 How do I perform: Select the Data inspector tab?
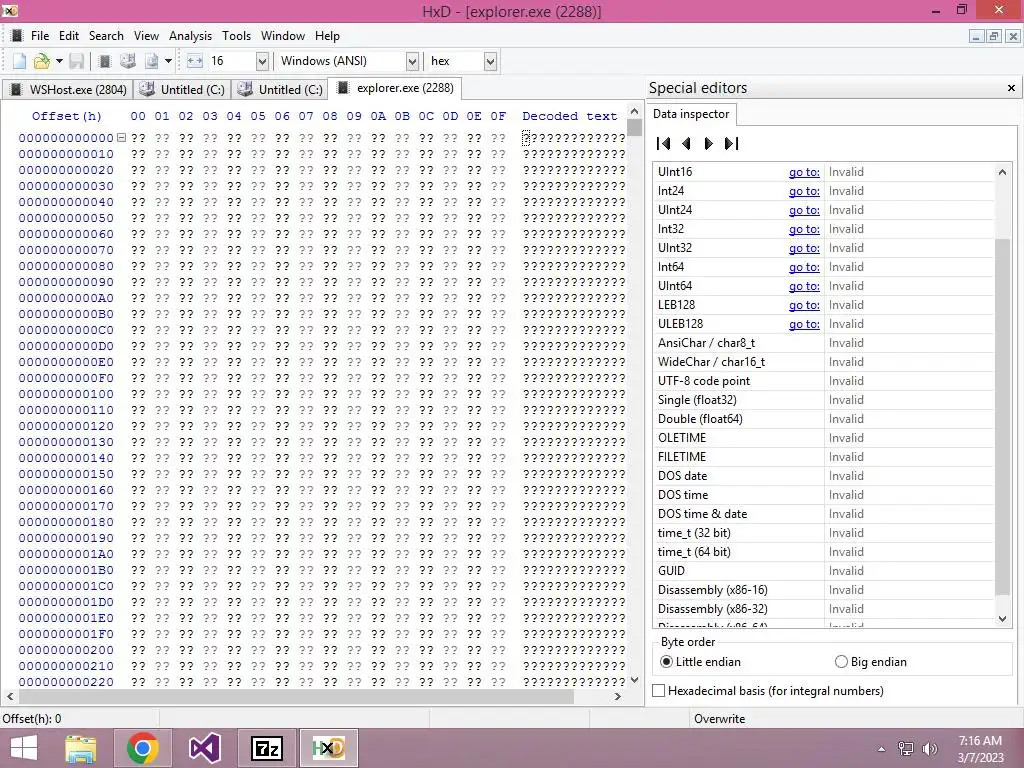pyautogui.click(x=691, y=114)
